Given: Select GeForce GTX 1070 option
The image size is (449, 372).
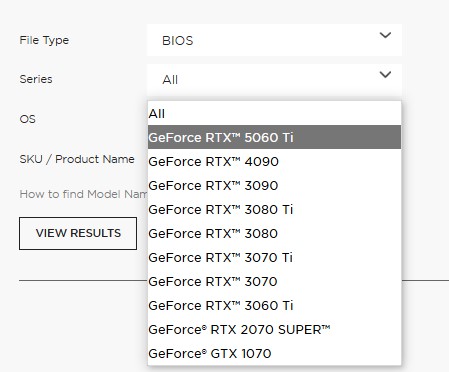Looking at the screenshot, I should point(274,354).
